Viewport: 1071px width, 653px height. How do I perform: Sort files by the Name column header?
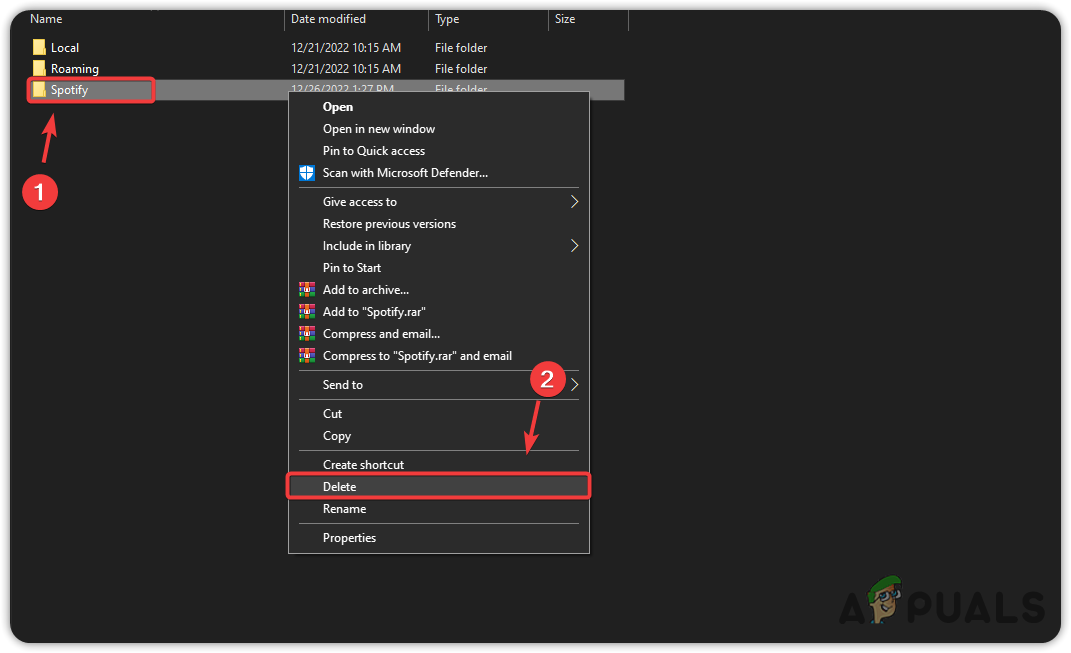pyautogui.click(x=46, y=19)
